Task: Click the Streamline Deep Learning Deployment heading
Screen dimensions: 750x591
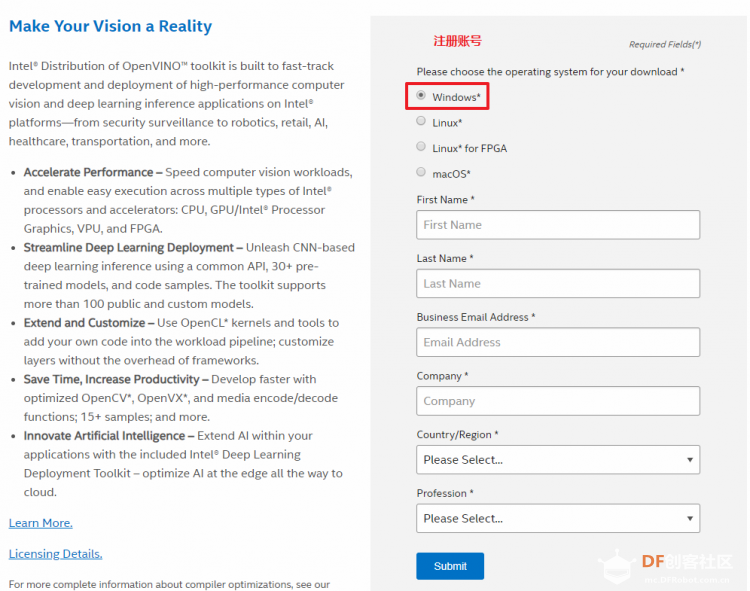Action: pos(129,248)
